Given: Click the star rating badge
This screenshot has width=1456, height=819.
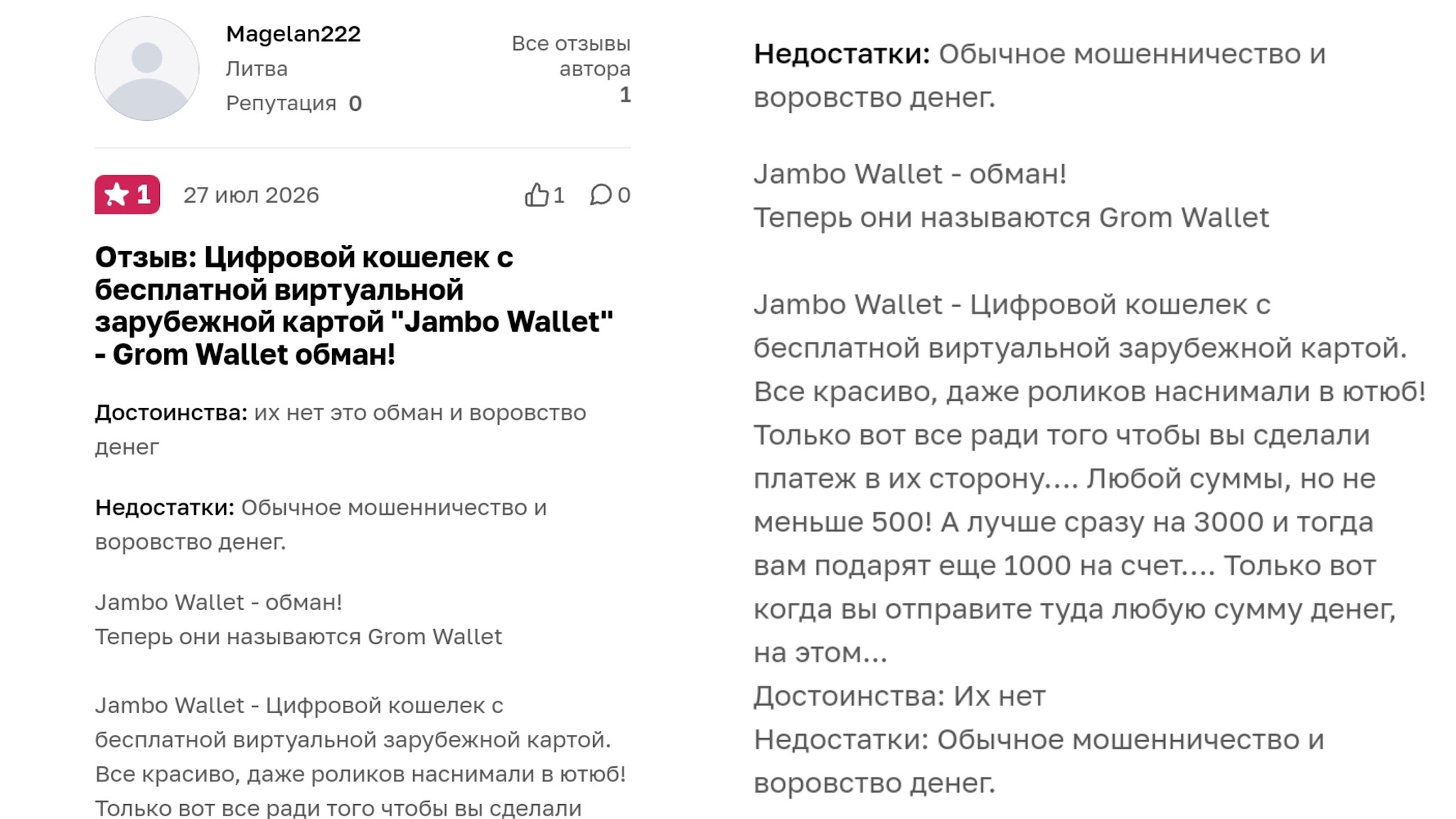Looking at the screenshot, I should 127,194.
